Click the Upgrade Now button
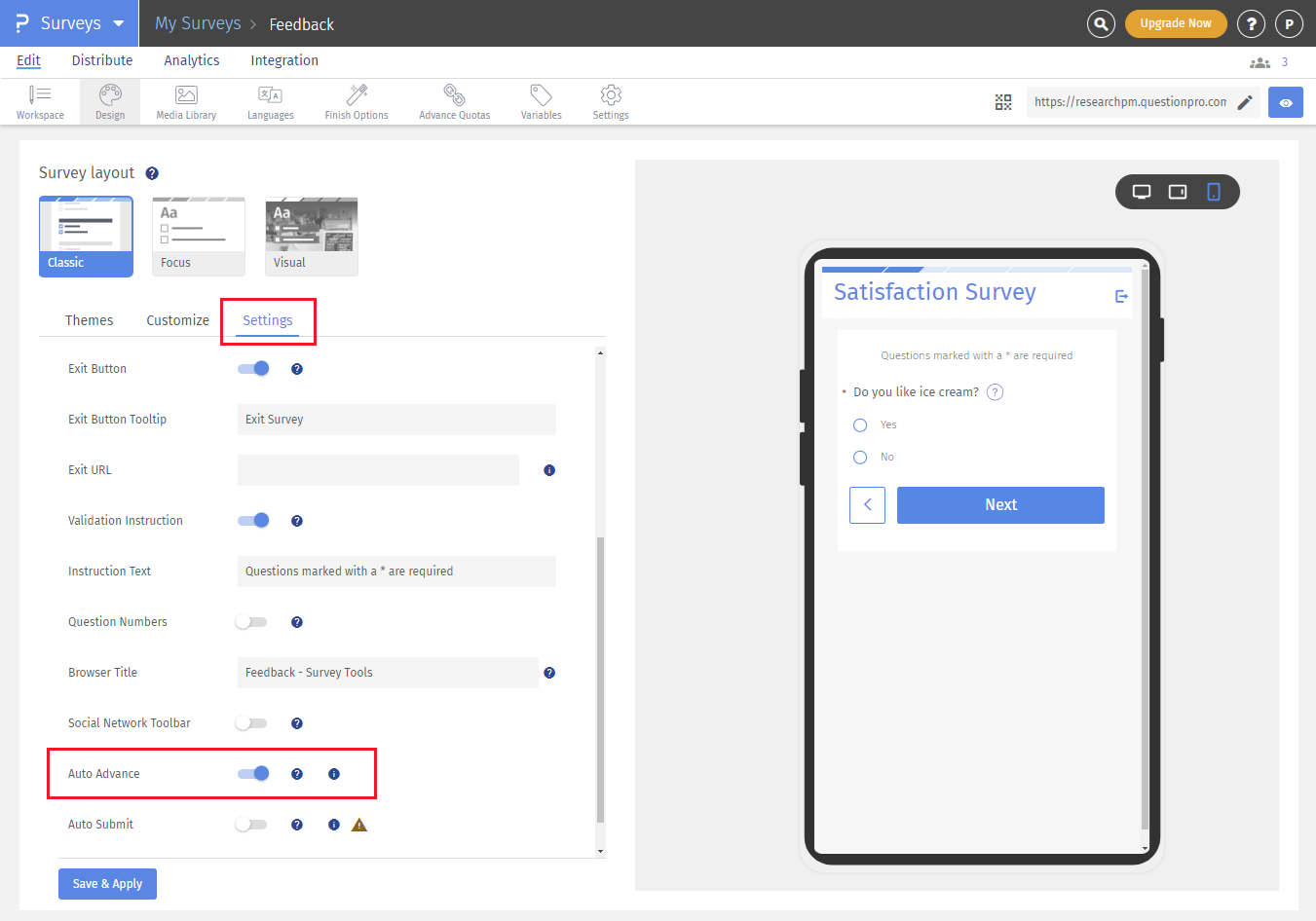 coord(1176,23)
